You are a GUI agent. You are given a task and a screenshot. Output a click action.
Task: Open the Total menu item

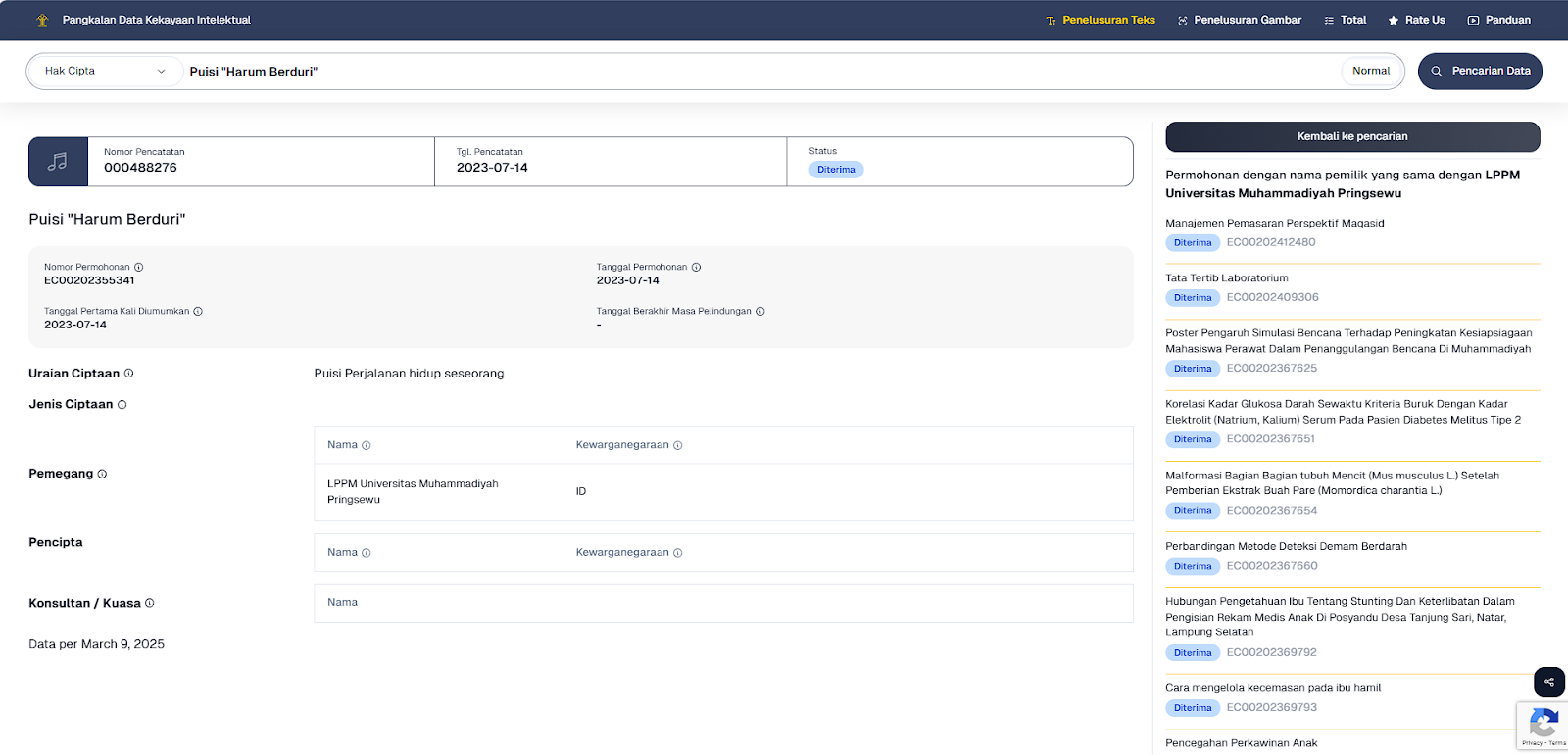[1345, 20]
